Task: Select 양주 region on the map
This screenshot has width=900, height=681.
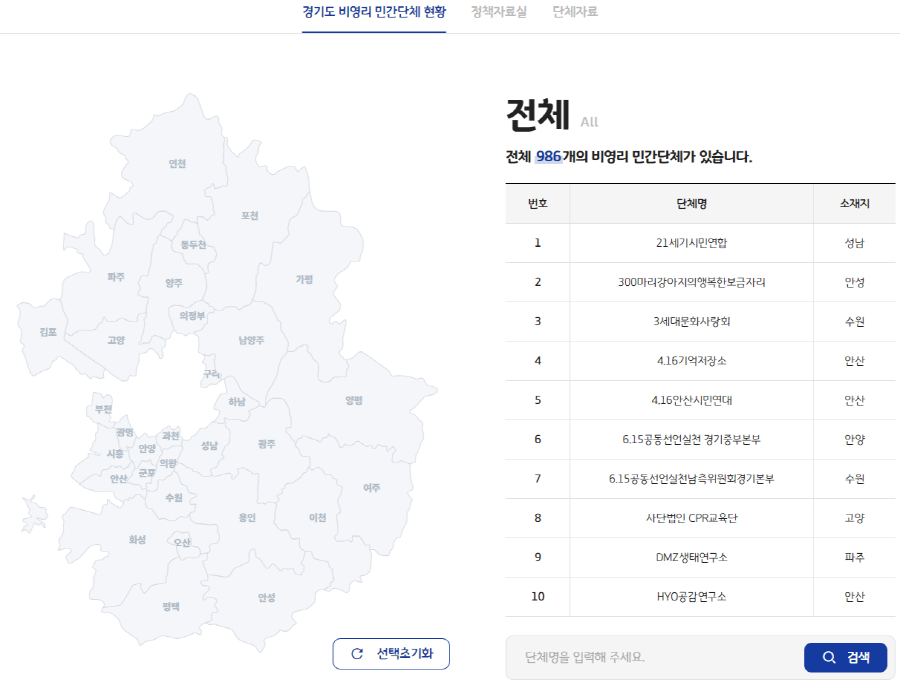Action: (174, 283)
